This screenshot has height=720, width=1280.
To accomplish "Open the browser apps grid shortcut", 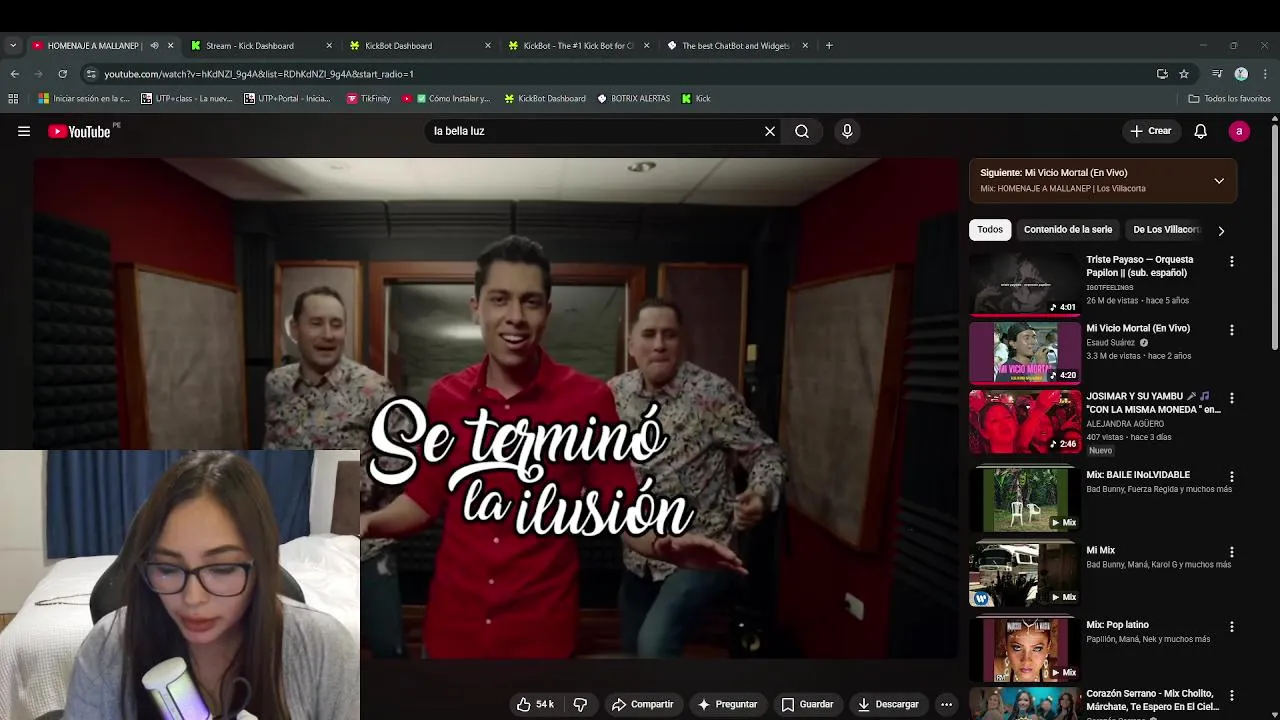I will click(13, 98).
